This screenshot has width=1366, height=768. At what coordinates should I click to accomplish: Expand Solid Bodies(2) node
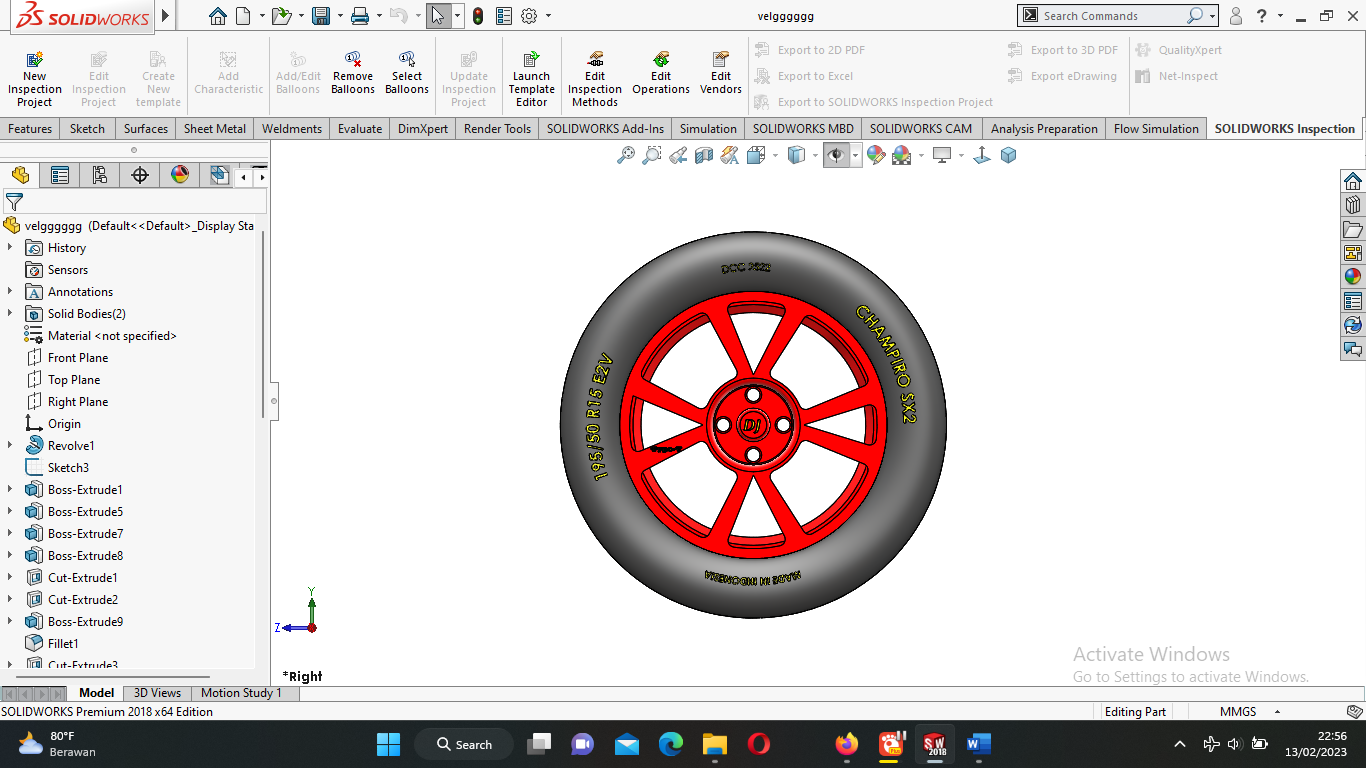coord(10,313)
